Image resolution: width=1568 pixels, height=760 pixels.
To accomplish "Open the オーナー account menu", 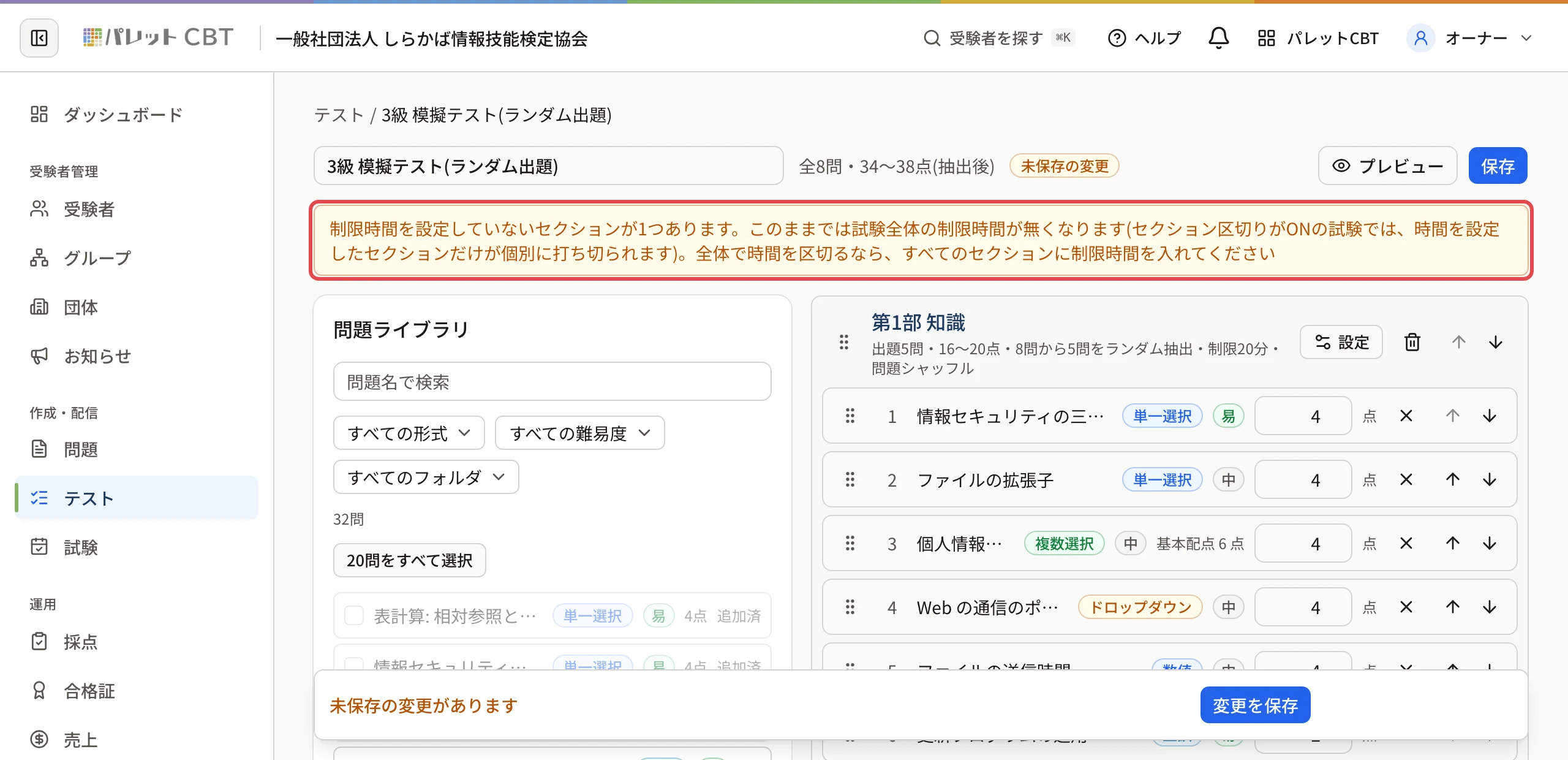I will click(1470, 38).
